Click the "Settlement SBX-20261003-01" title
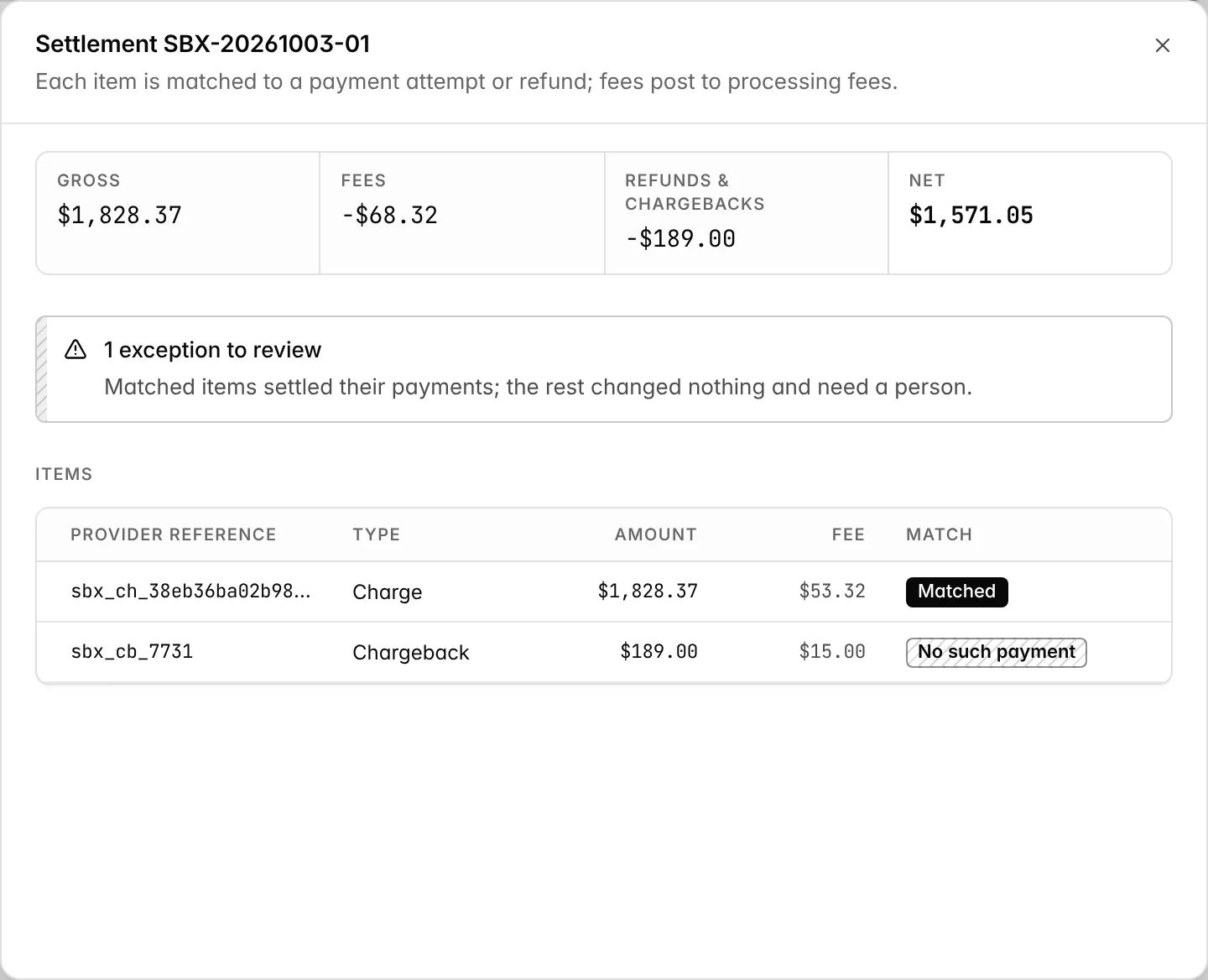Image resolution: width=1208 pixels, height=980 pixels. tap(203, 44)
